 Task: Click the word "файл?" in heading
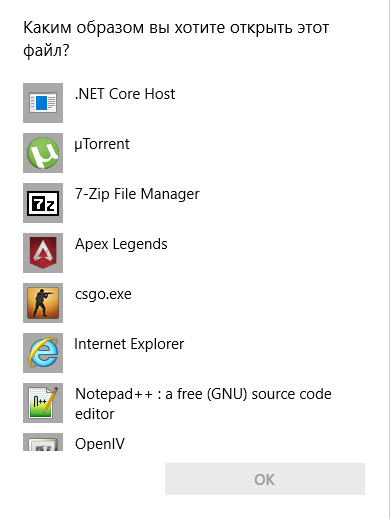[x=46, y=50]
